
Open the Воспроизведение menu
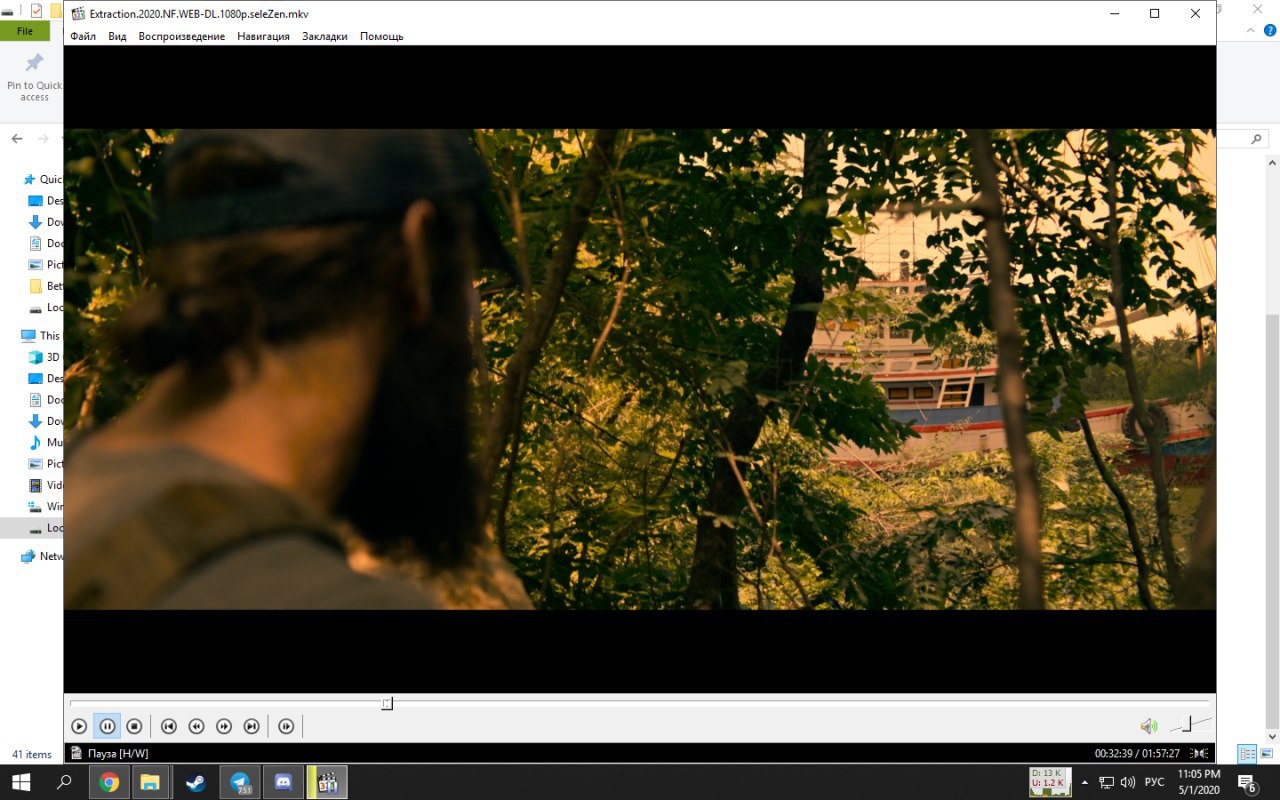[182, 36]
